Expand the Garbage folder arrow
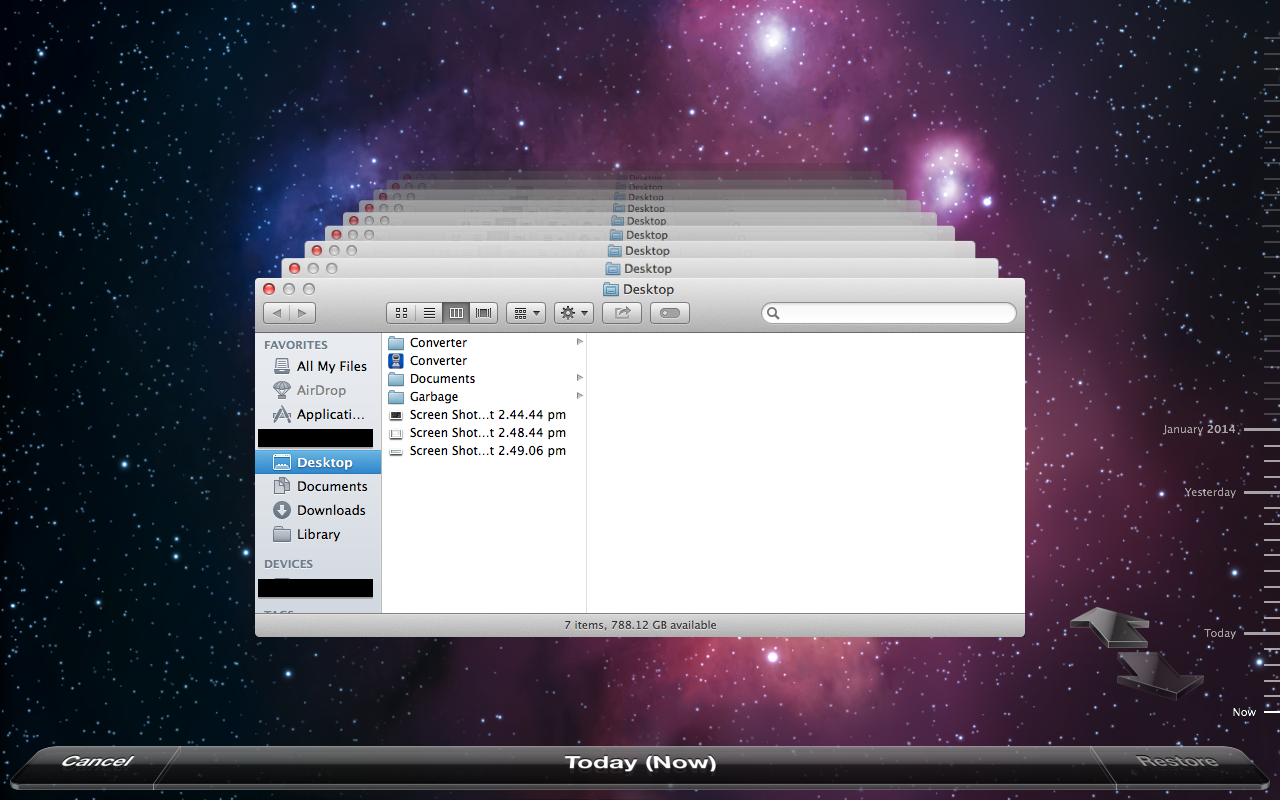The width and height of the screenshot is (1280, 800). (x=579, y=396)
